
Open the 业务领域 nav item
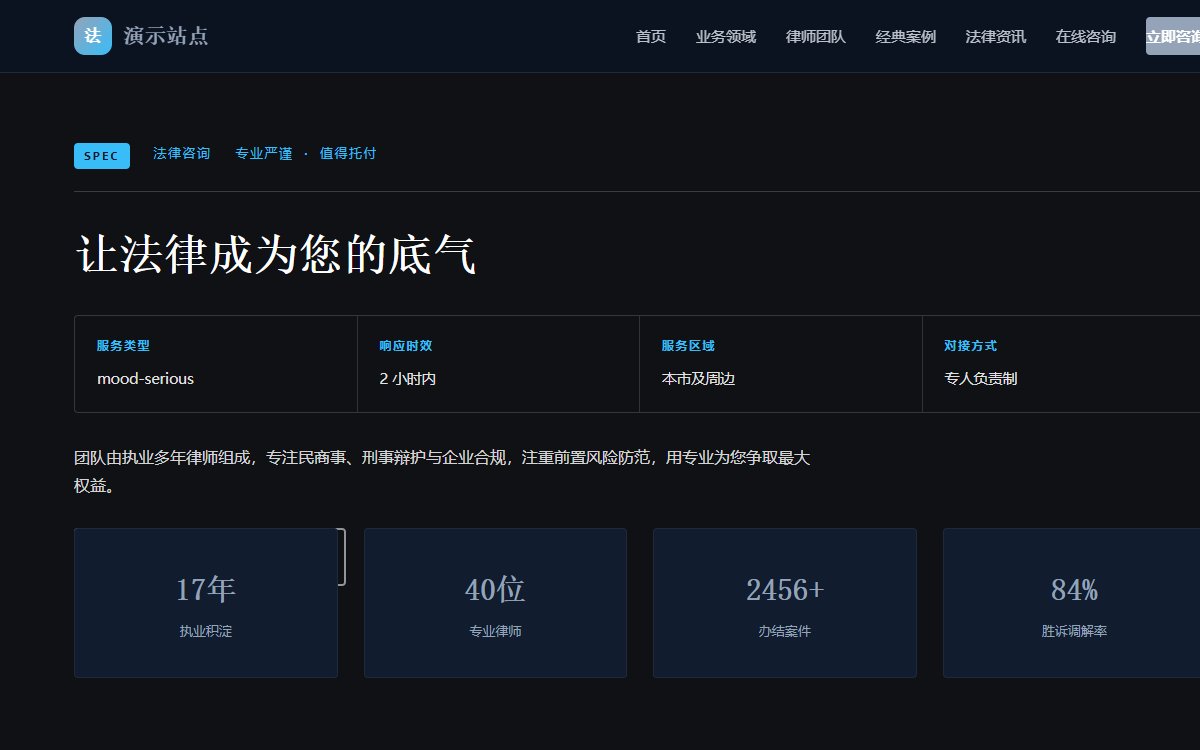(726, 37)
